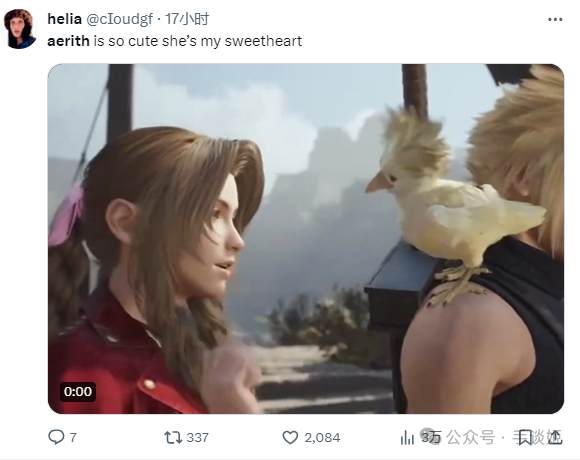Image resolution: width=580 pixels, height=460 pixels.
Task: Open the three-dot more options menu
Action: 555,19
